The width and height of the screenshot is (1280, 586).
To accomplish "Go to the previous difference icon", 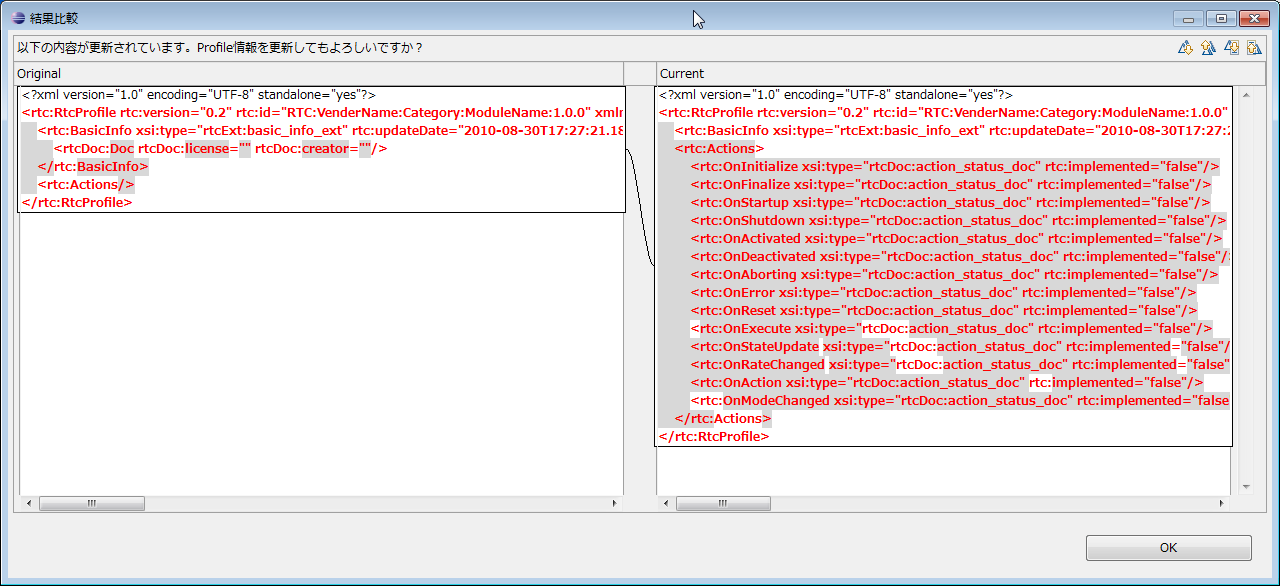I will [1208, 47].
